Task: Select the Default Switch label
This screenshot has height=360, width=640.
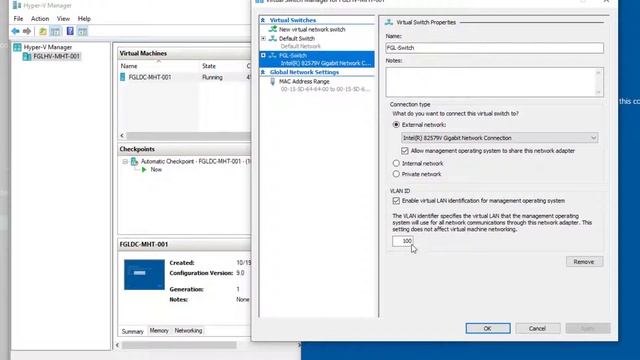Action: pyautogui.click(x=297, y=38)
